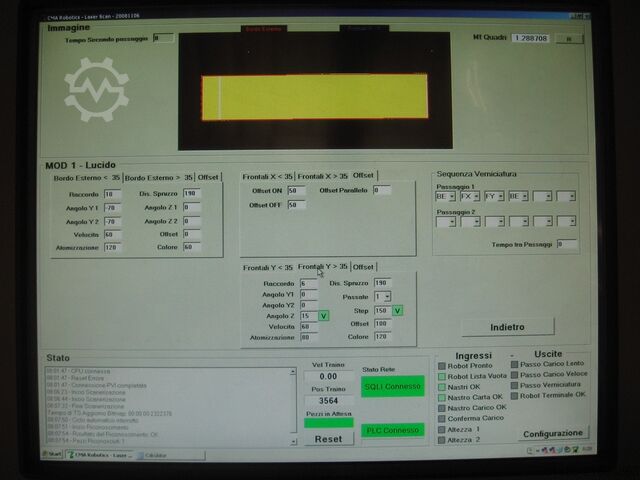Image resolution: width=640 pixels, height=480 pixels.
Task: Click the green Pezzi in Attesa indicator
Action: click(328, 423)
